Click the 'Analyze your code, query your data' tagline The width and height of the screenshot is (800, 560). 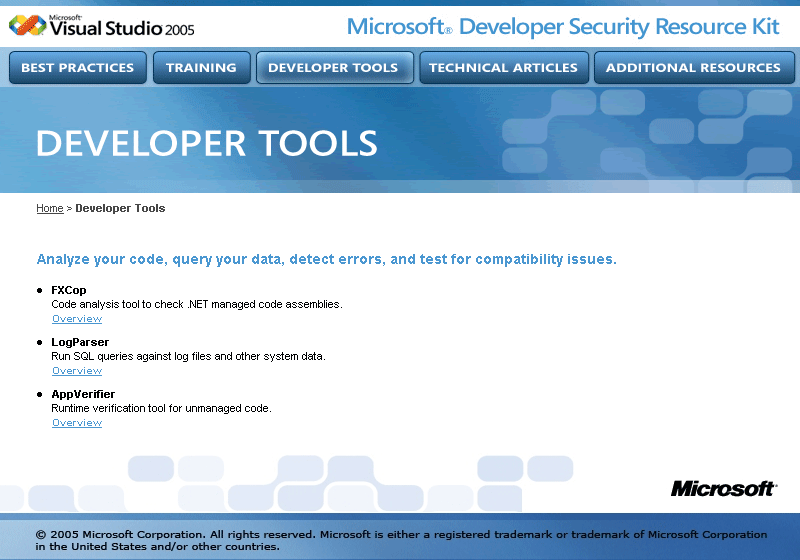(327, 259)
